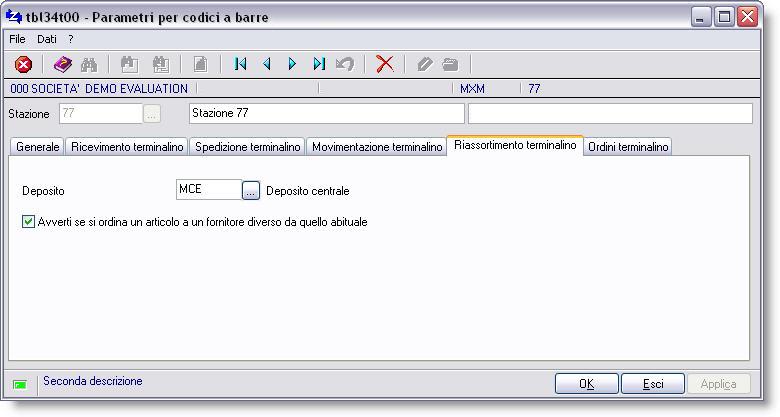
Task: Go to the previous record
Action: [x=266, y=64]
